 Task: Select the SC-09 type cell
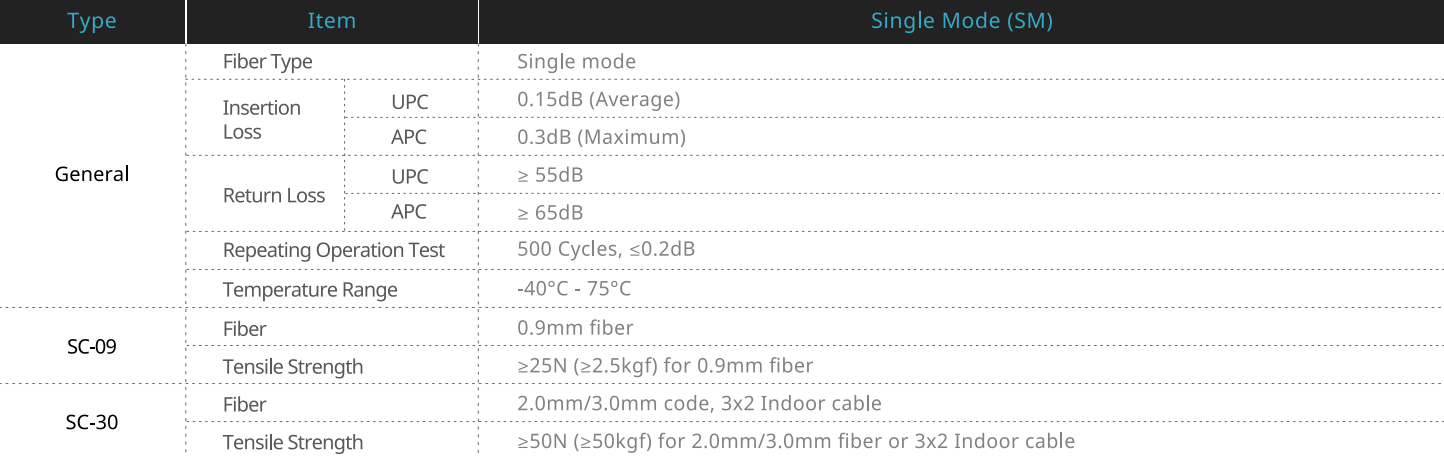click(92, 347)
